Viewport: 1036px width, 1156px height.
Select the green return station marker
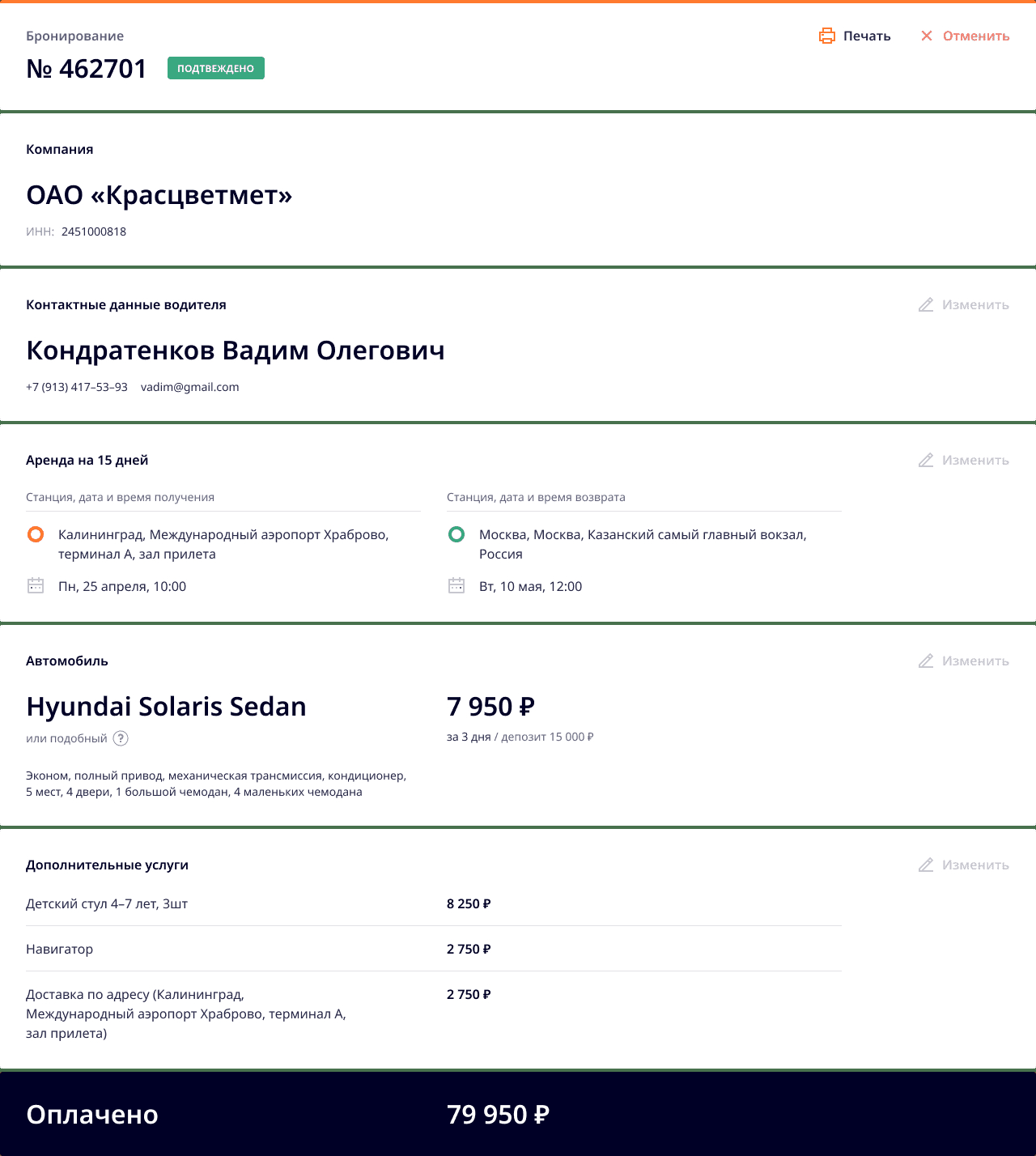(x=456, y=534)
